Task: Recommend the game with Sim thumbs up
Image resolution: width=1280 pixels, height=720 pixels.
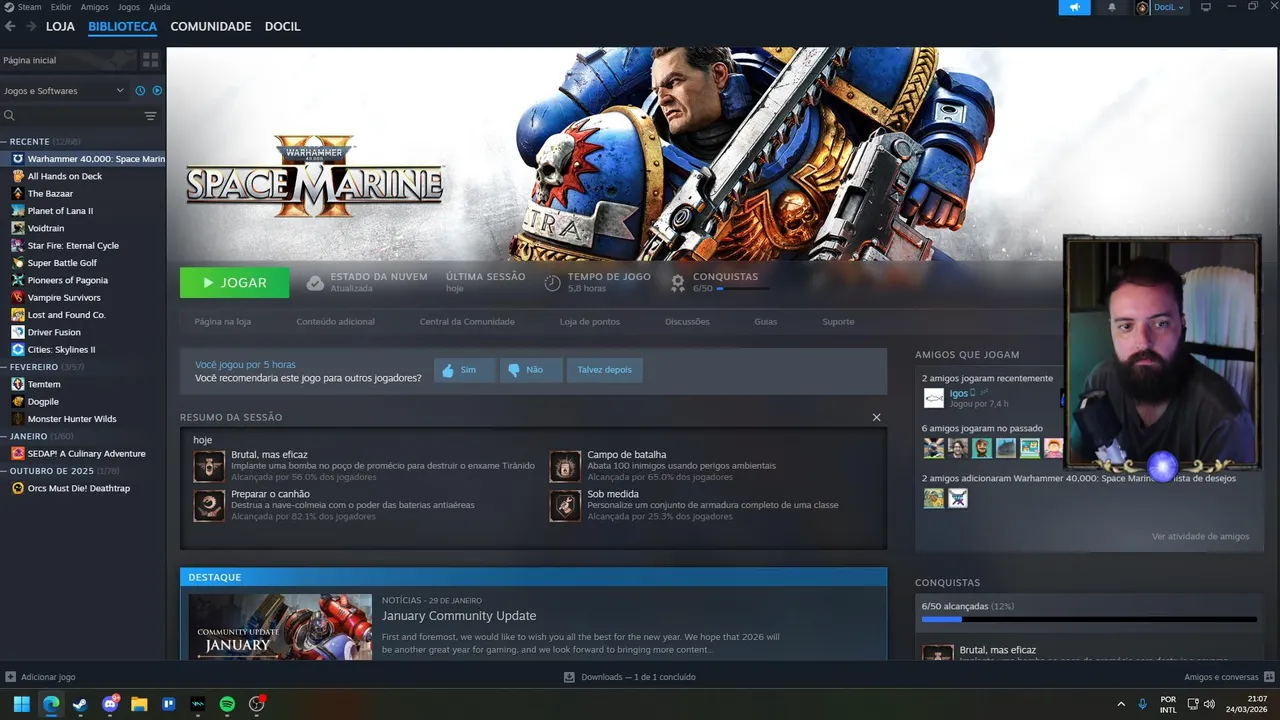Action: (463, 370)
